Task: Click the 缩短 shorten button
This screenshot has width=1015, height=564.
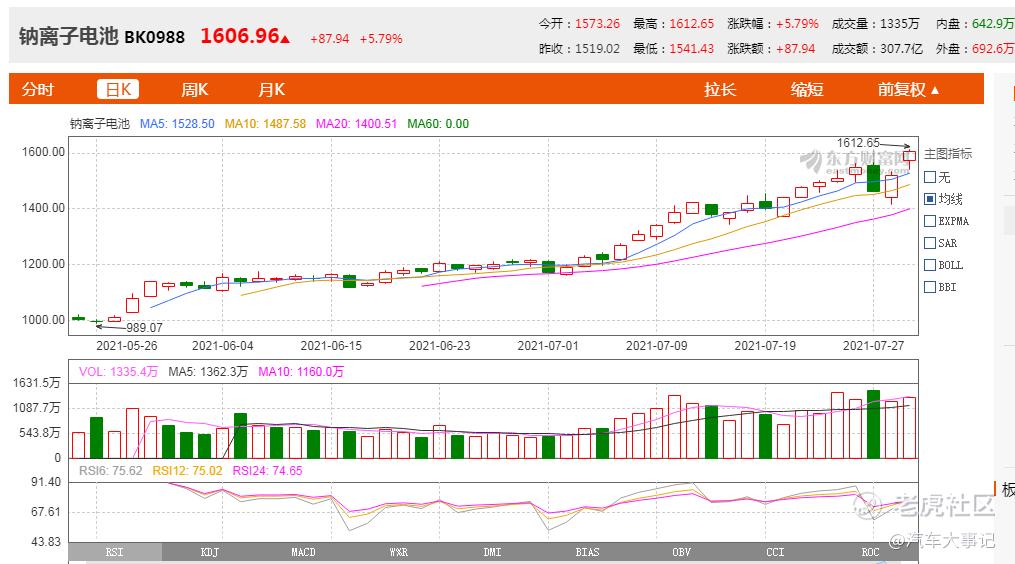Action: click(x=807, y=89)
